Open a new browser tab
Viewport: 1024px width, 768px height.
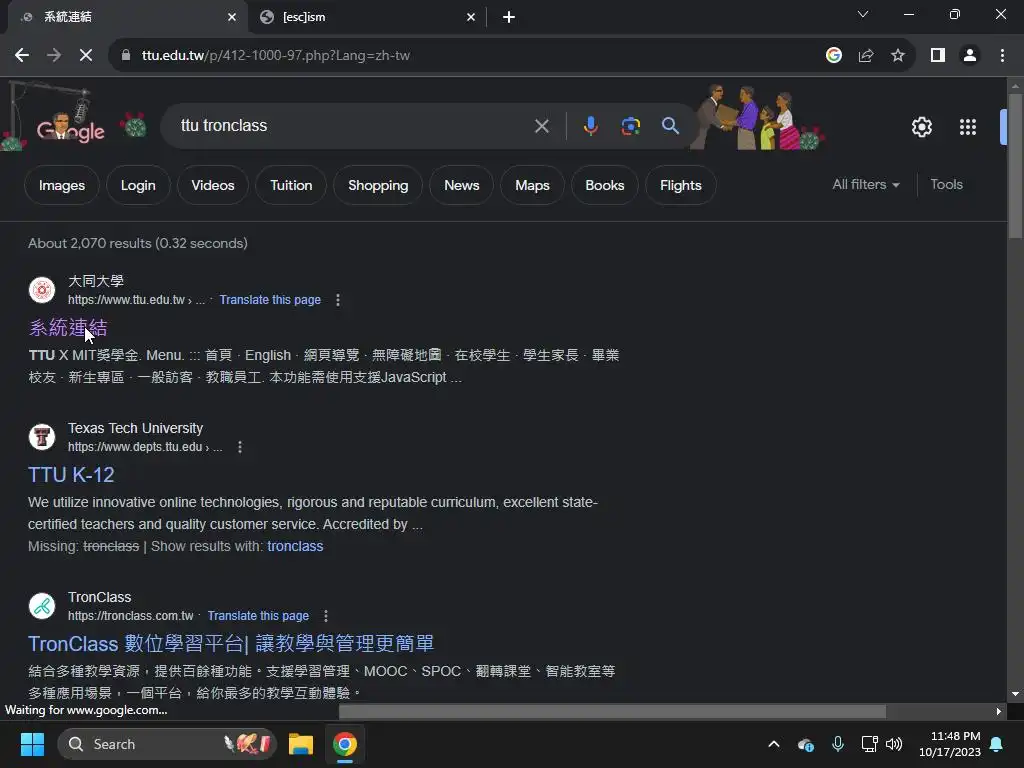click(x=509, y=17)
